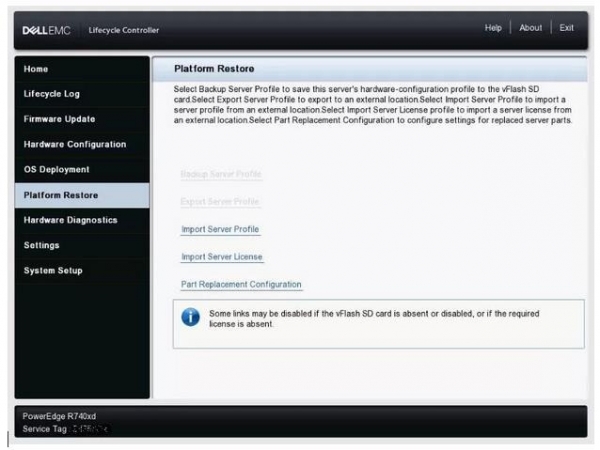This screenshot has height=450, width=600.
Task: Click disabled Export Server Profile link
Action: point(220,202)
